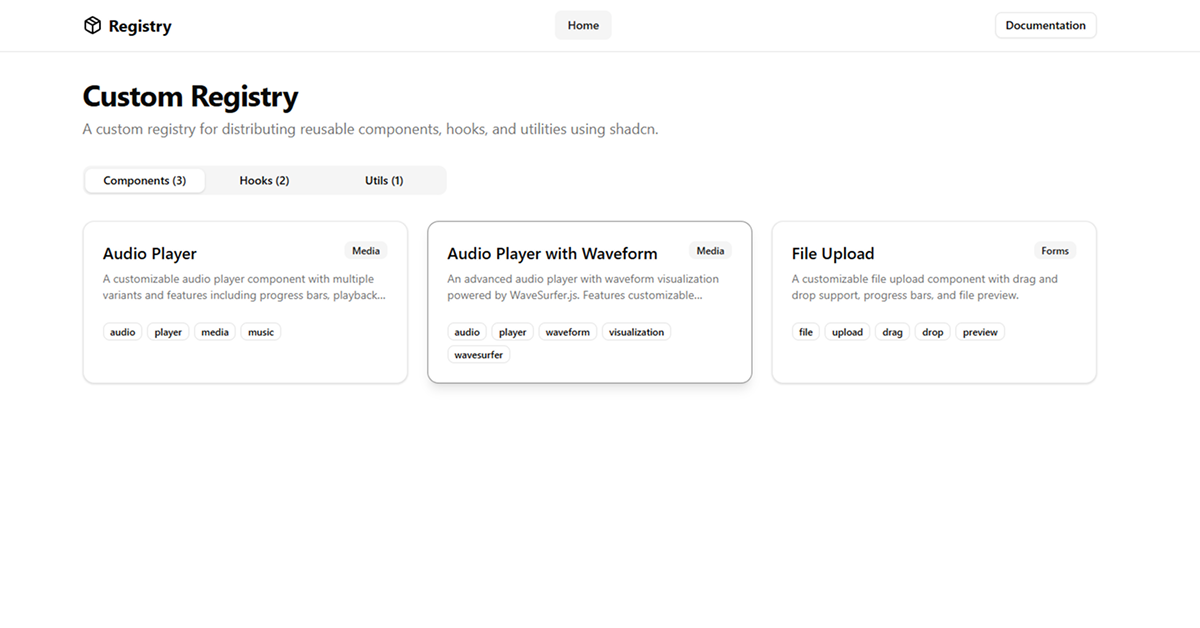Click the audio tag on Audio Player card

coord(122,331)
